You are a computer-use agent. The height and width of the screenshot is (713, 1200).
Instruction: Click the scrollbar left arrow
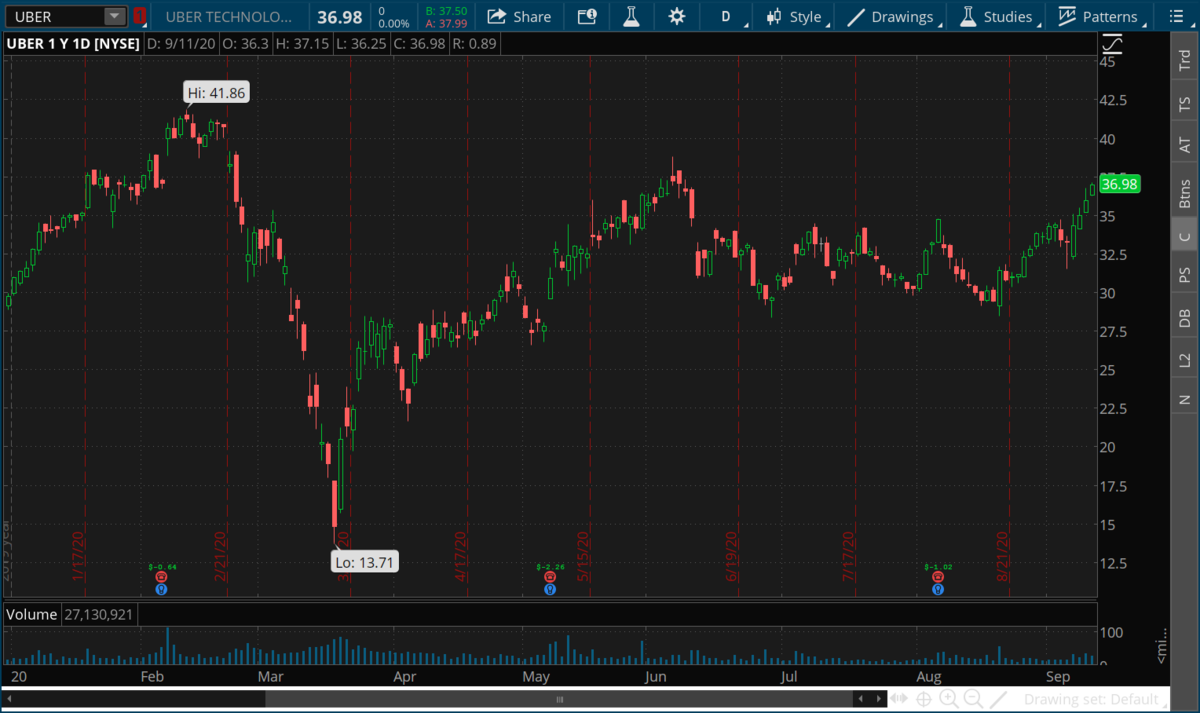click(x=9, y=698)
